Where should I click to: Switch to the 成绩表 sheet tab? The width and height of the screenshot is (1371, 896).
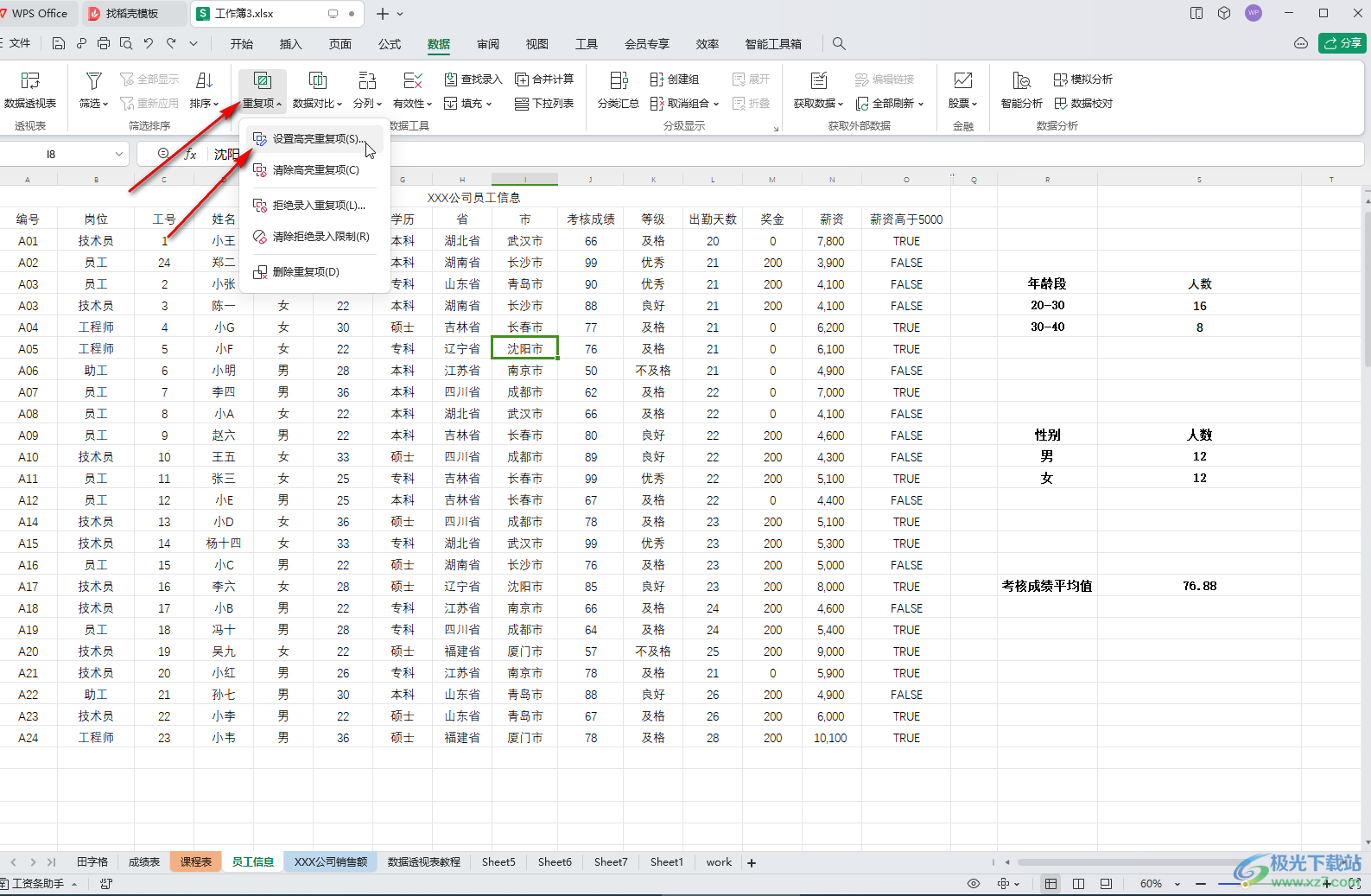pyautogui.click(x=144, y=862)
